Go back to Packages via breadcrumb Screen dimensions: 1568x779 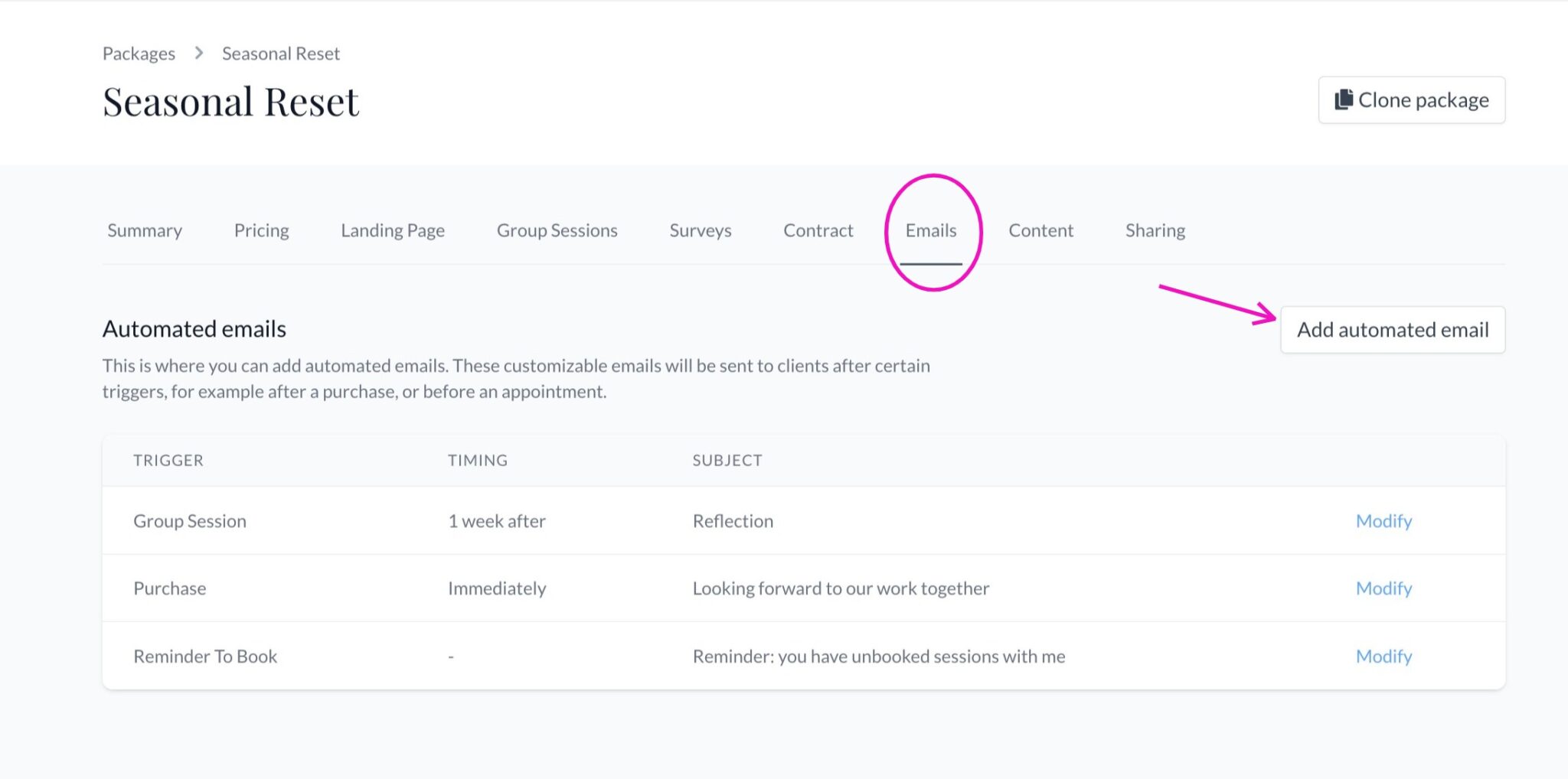pos(139,54)
